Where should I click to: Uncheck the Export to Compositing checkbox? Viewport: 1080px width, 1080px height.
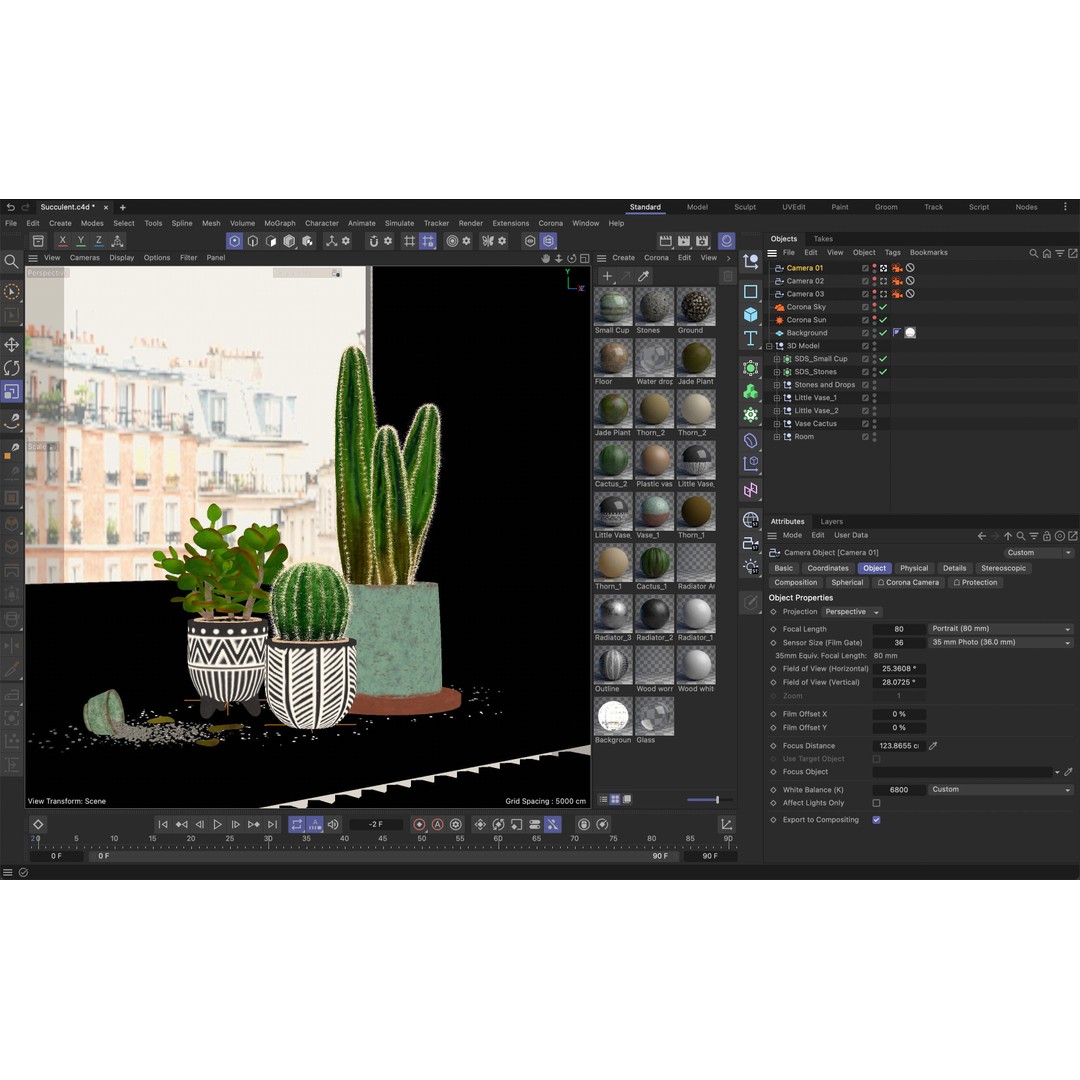[x=877, y=820]
